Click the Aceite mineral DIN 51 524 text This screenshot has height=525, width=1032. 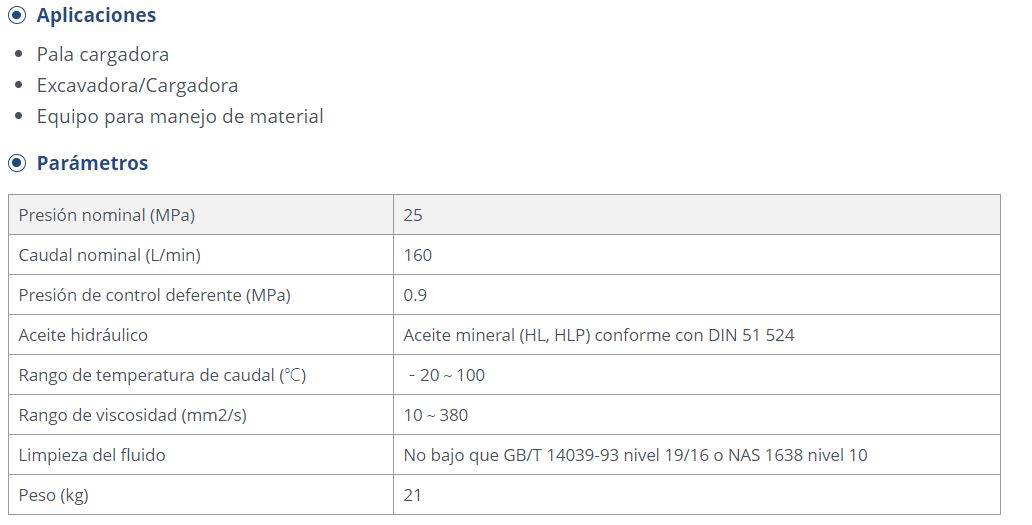[598, 336]
